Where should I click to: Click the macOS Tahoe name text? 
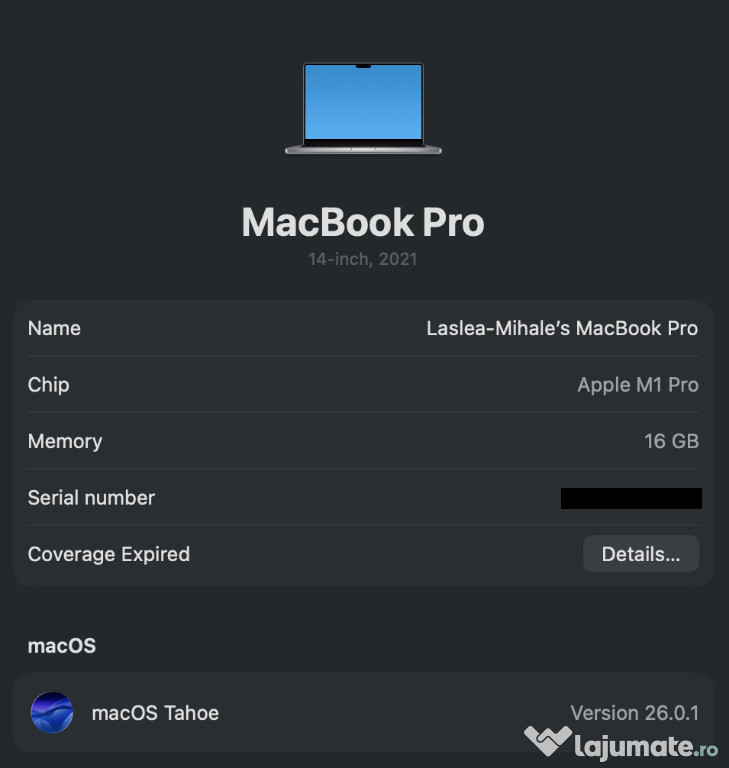click(x=155, y=713)
